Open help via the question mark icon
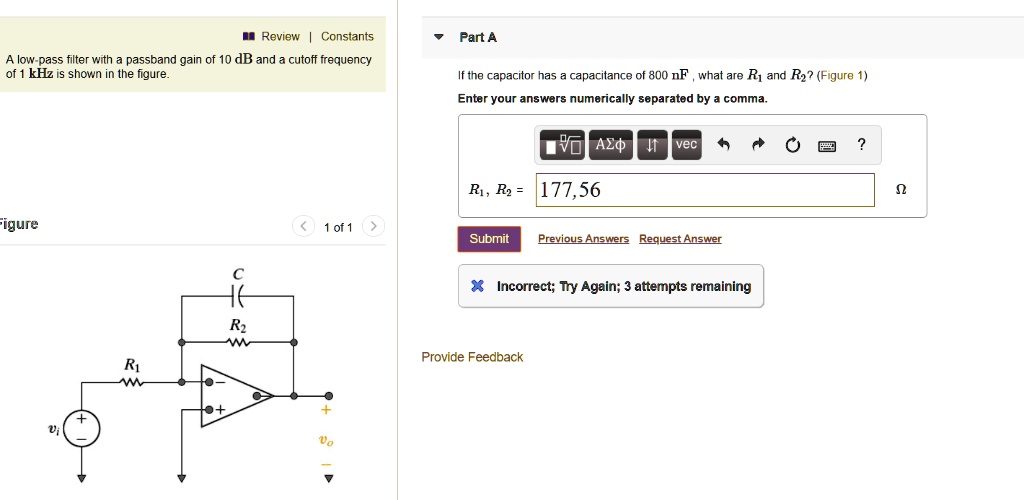The width and height of the screenshot is (1024, 500). [861, 145]
